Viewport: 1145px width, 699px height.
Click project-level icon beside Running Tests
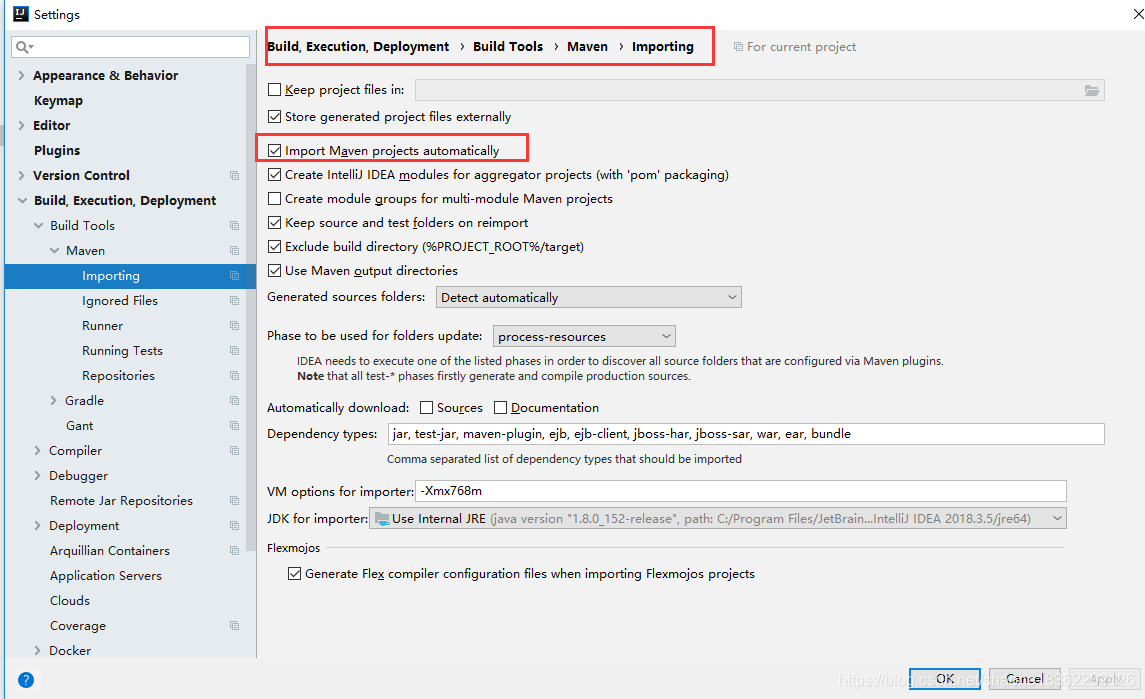coord(234,351)
